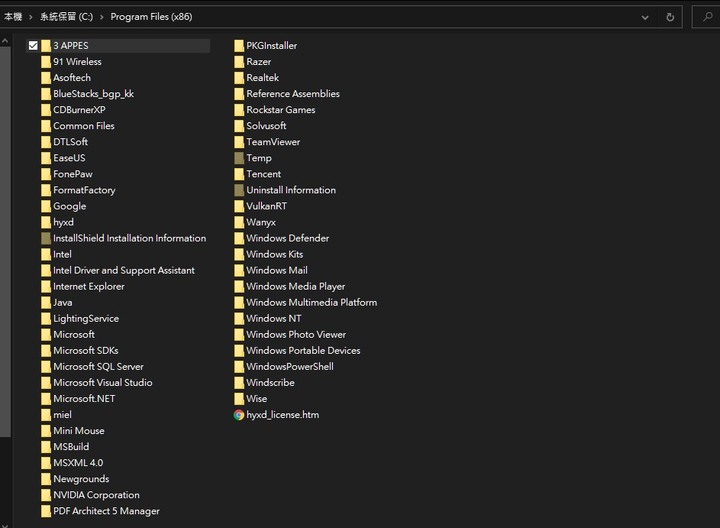The width and height of the screenshot is (720, 528).
Task: Select the Solvusoft folder name
Action: (x=266, y=126)
